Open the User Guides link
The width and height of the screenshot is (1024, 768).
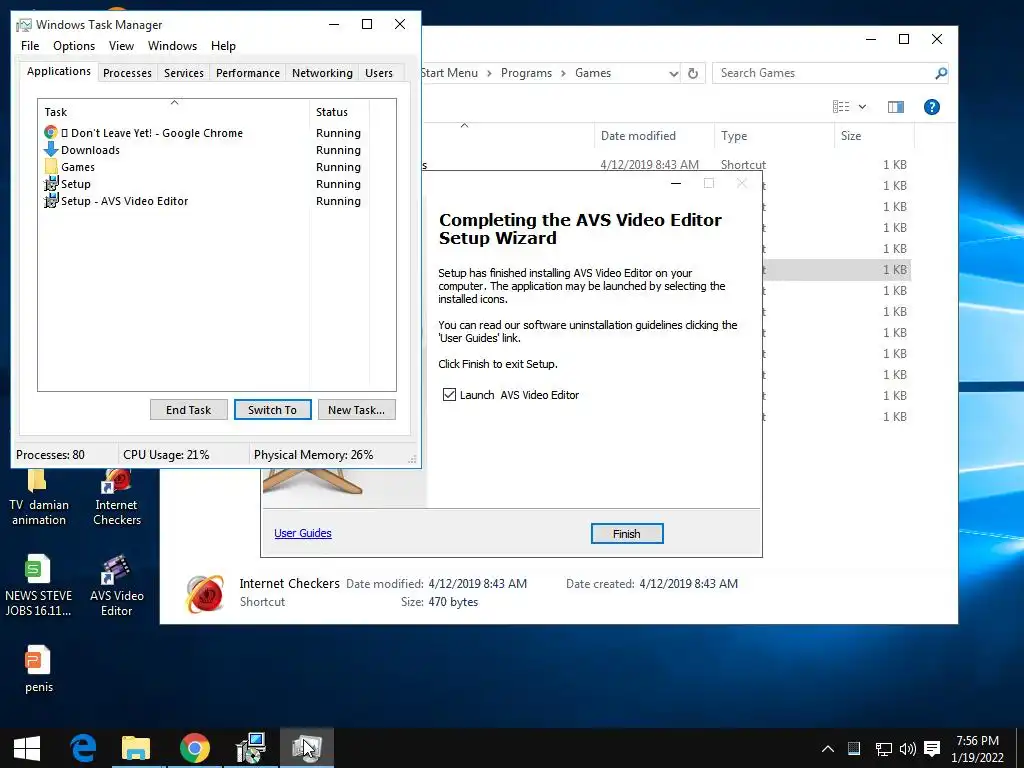coord(303,533)
